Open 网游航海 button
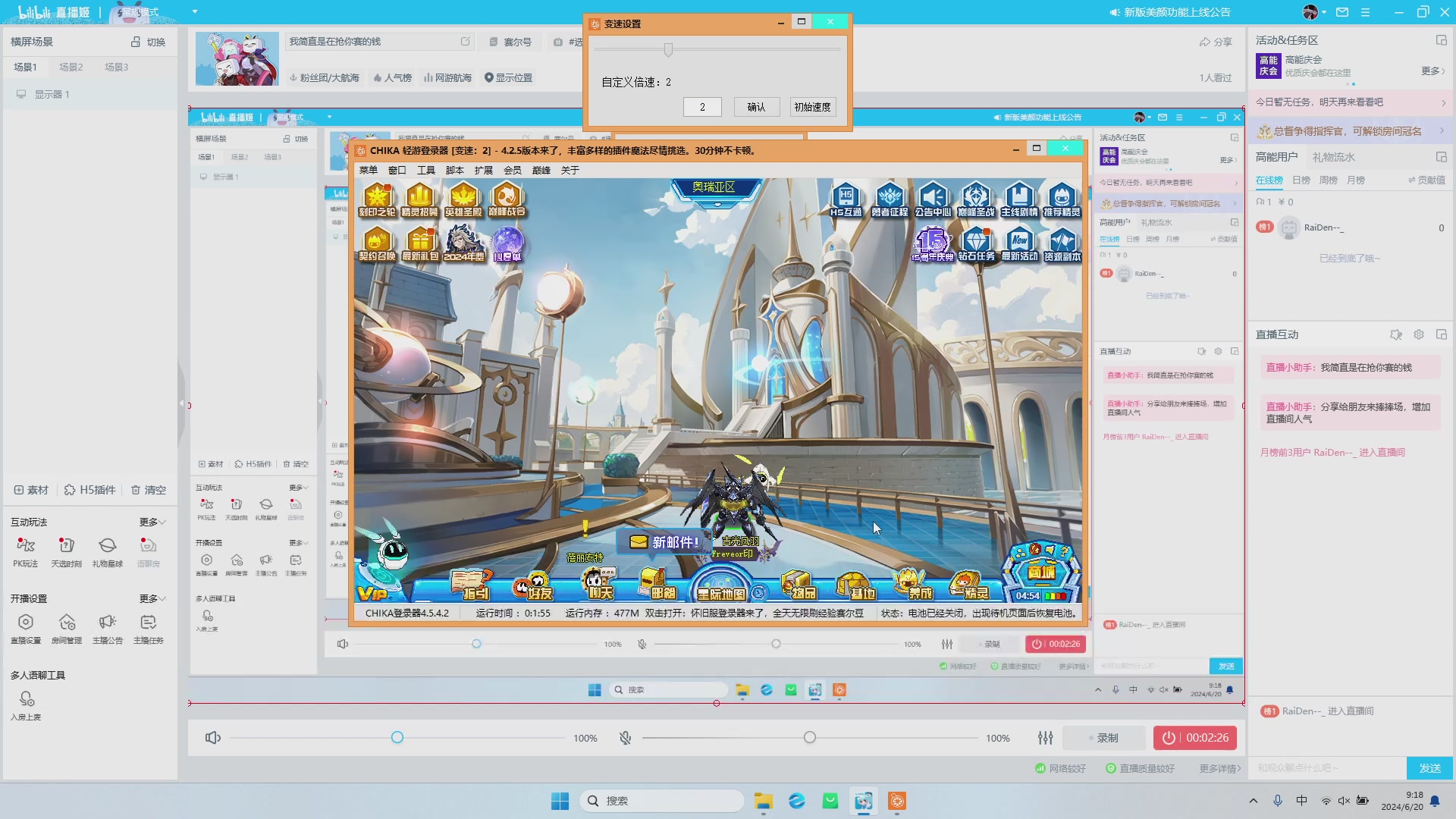 click(447, 77)
